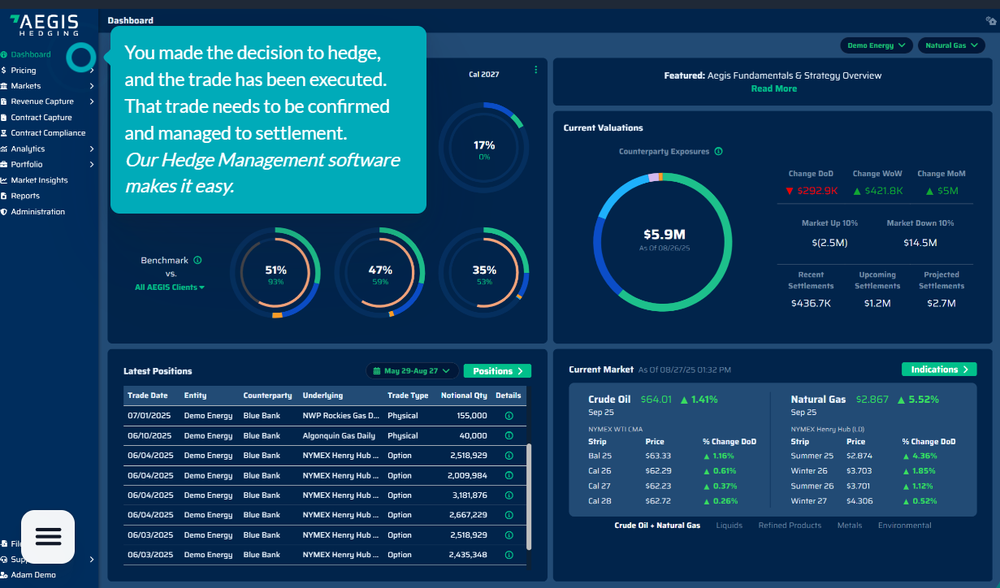The width and height of the screenshot is (1000, 588).
Task: Open the Natural Gas commodity dropdown
Action: tap(950, 45)
